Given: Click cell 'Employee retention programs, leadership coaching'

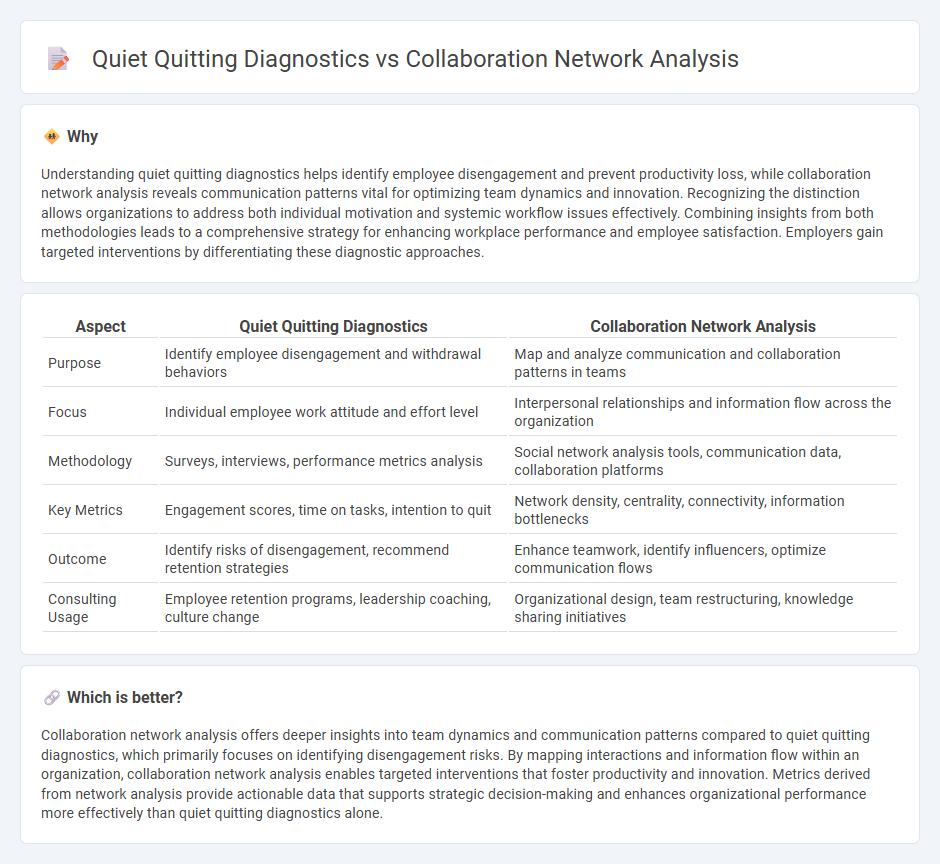Looking at the screenshot, I should pos(333,608).
